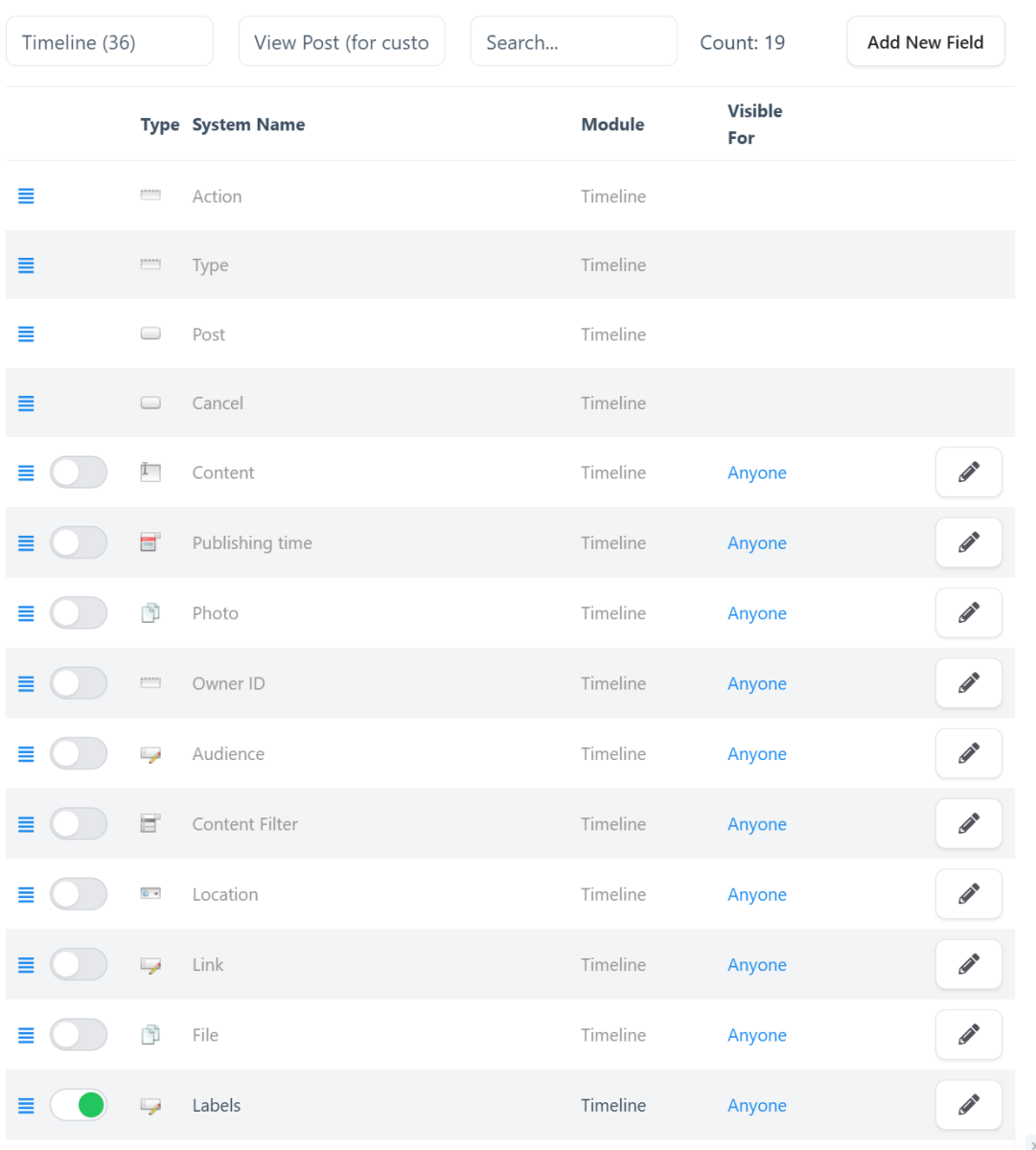The image size is (1036, 1150).
Task: Click into the Search field
Action: (573, 42)
